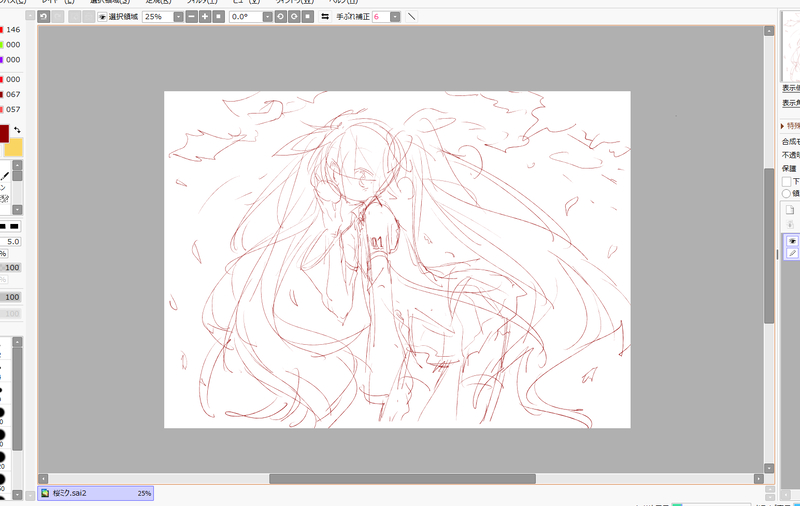Click the layer pen edit icon
This screenshot has width=800, height=506.
(x=792, y=253)
